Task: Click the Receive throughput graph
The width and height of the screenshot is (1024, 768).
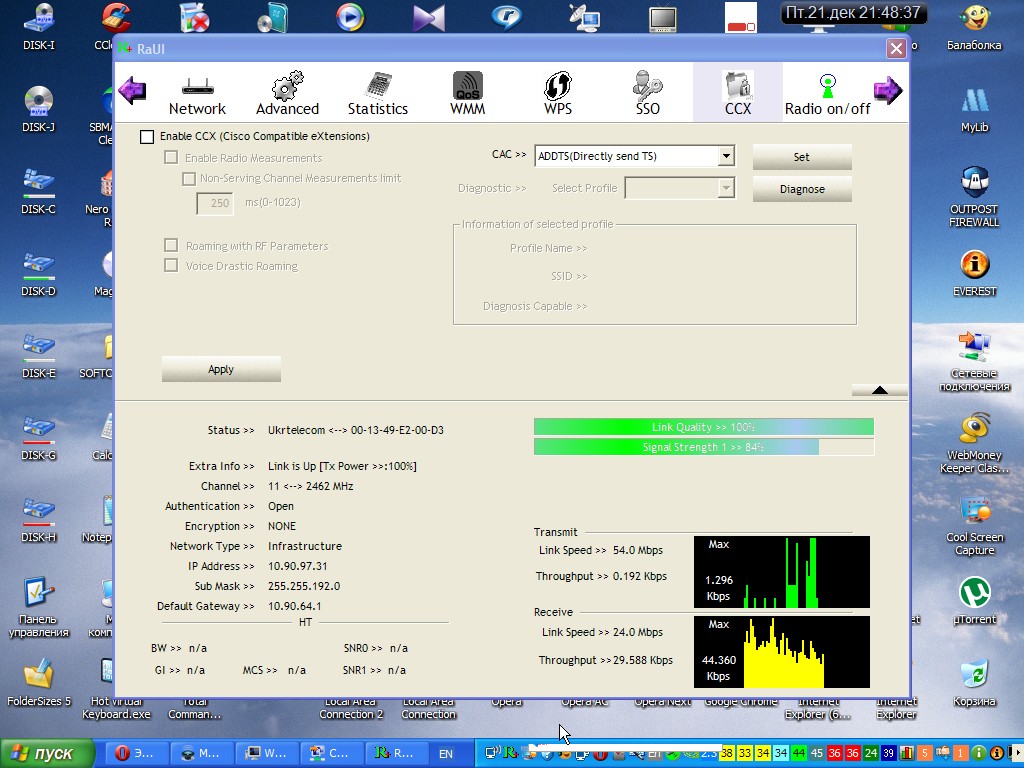Action: pos(782,652)
